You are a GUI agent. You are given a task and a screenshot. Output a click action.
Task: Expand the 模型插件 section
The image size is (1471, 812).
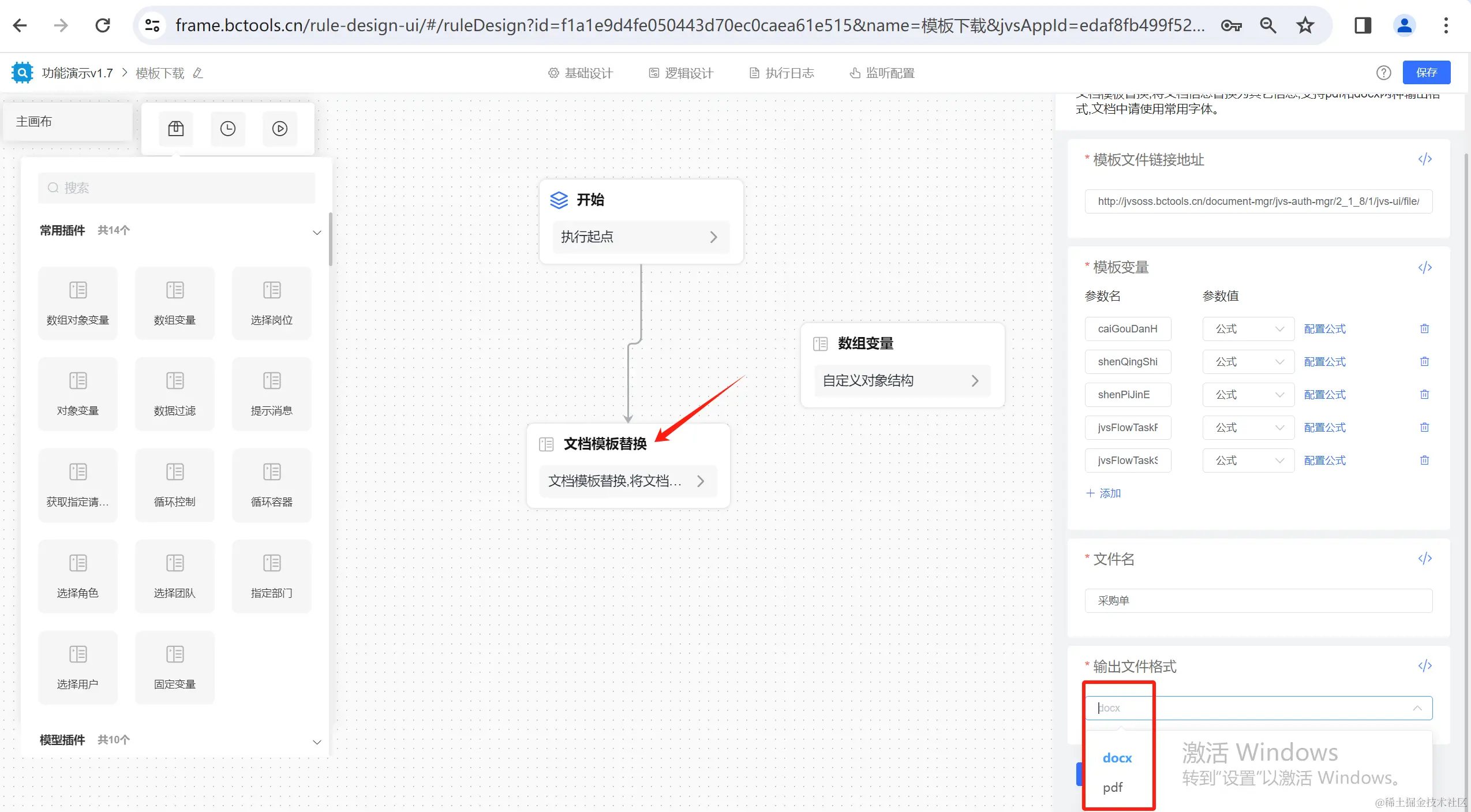pyautogui.click(x=317, y=742)
